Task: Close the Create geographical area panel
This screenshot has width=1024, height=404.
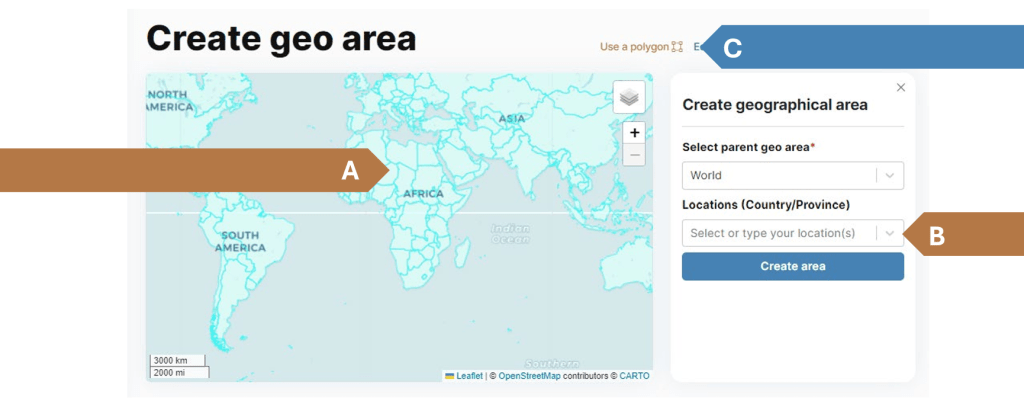Action: (901, 87)
